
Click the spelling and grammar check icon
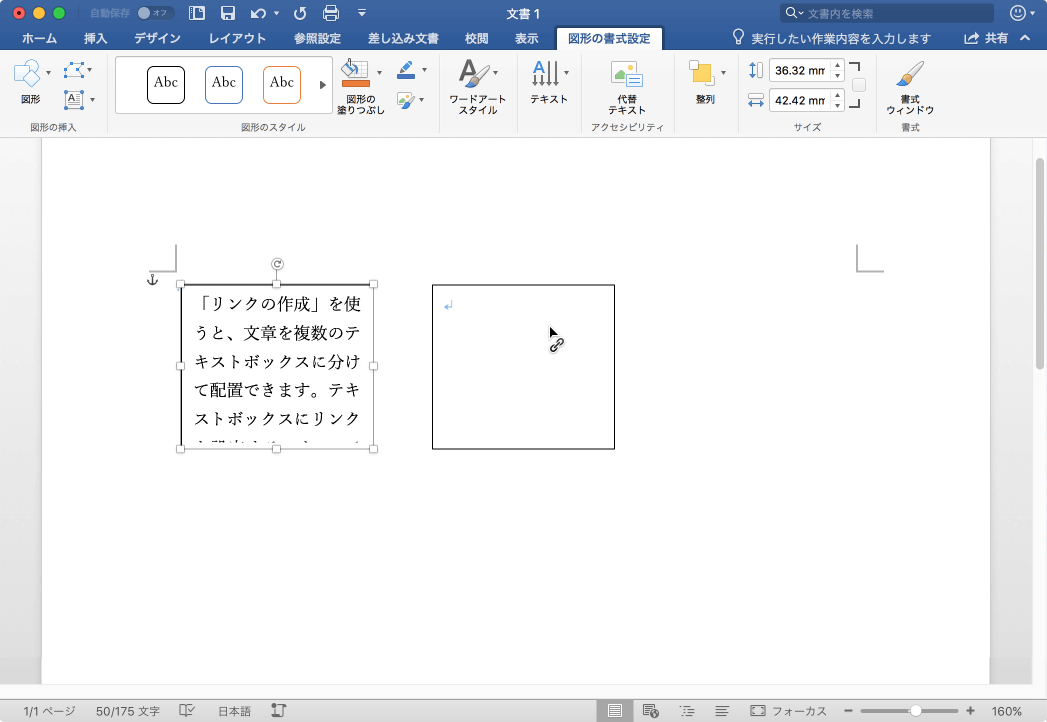click(187, 711)
